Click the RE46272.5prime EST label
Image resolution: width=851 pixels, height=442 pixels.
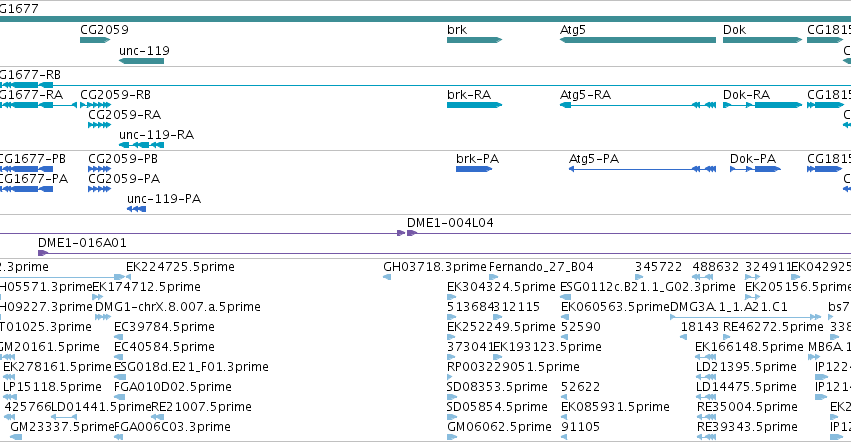tap(773, 327)
